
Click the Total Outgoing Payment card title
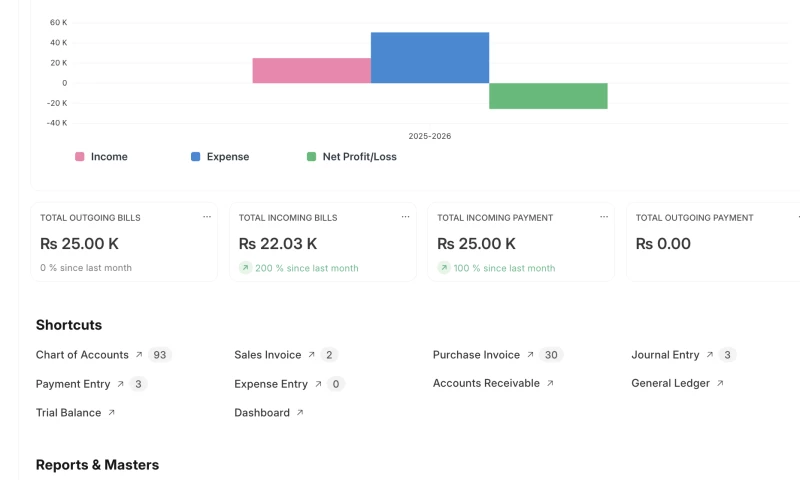[x=694, y=218]
